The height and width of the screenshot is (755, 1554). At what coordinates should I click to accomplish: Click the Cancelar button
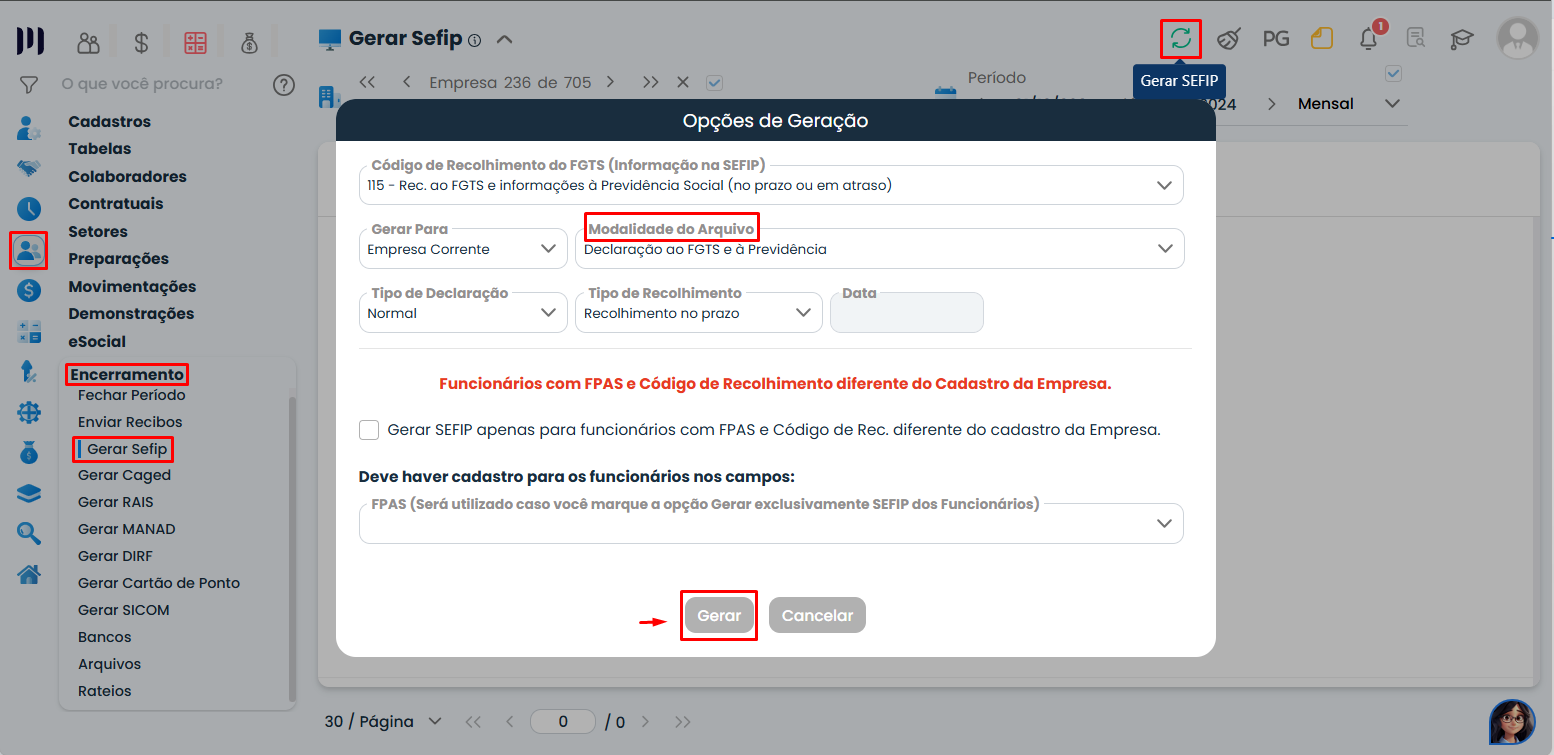(817, 616)
